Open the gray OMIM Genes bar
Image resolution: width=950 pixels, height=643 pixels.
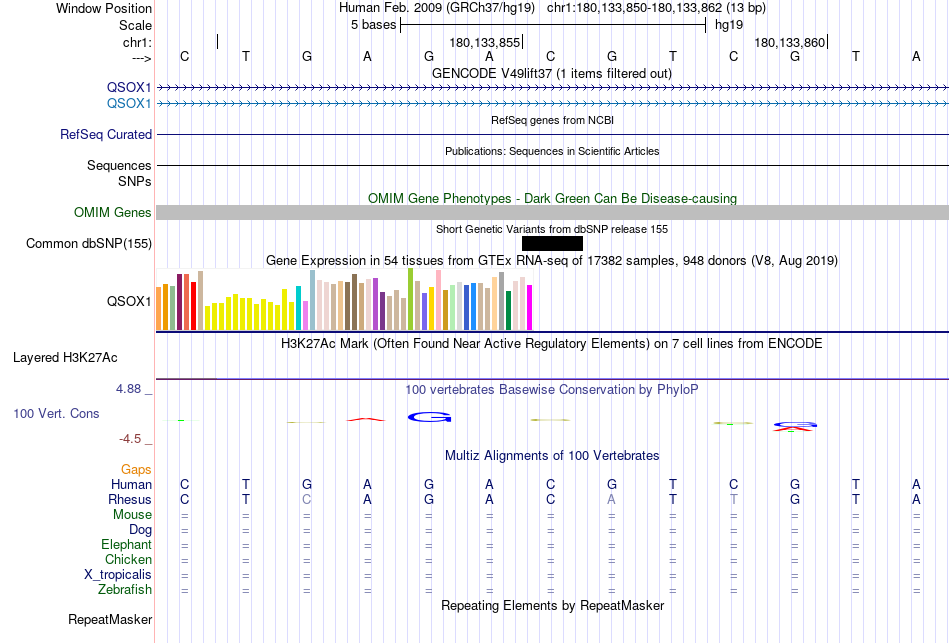pyautogui.click(x=552, y=212)
